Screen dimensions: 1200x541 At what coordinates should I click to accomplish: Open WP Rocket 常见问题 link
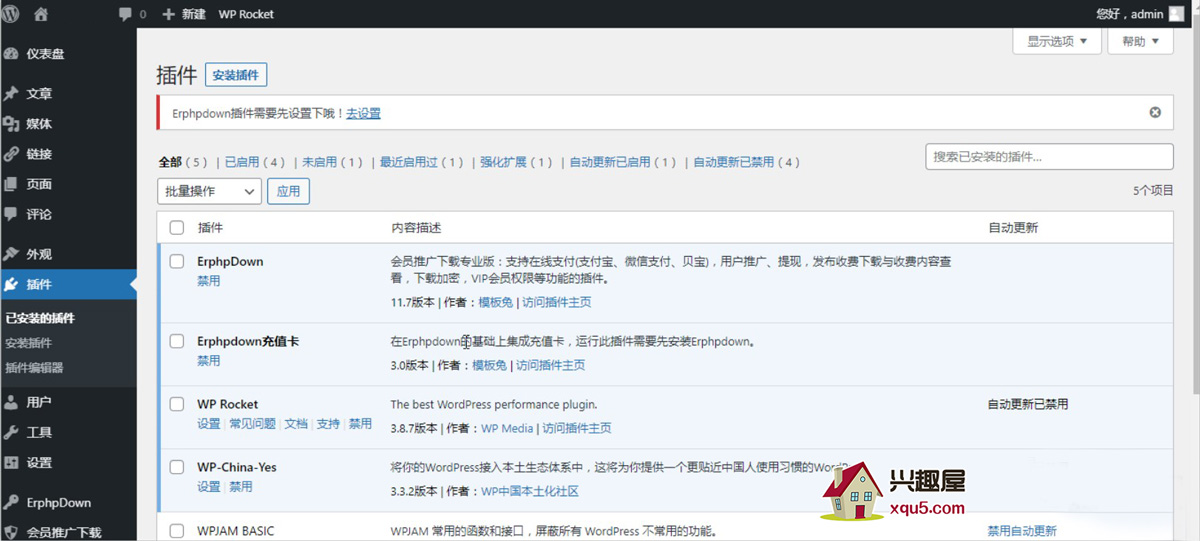(252, 424)
